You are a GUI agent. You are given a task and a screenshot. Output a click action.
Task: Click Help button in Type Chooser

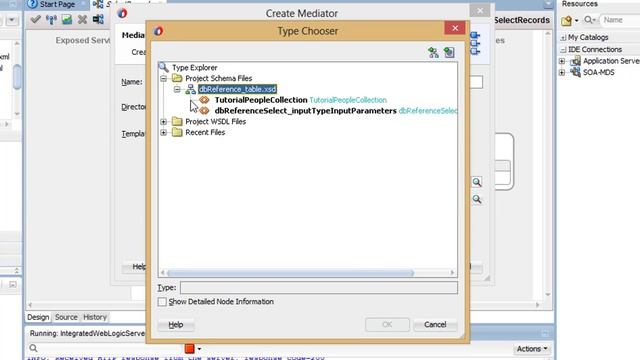tap(176, 324)
